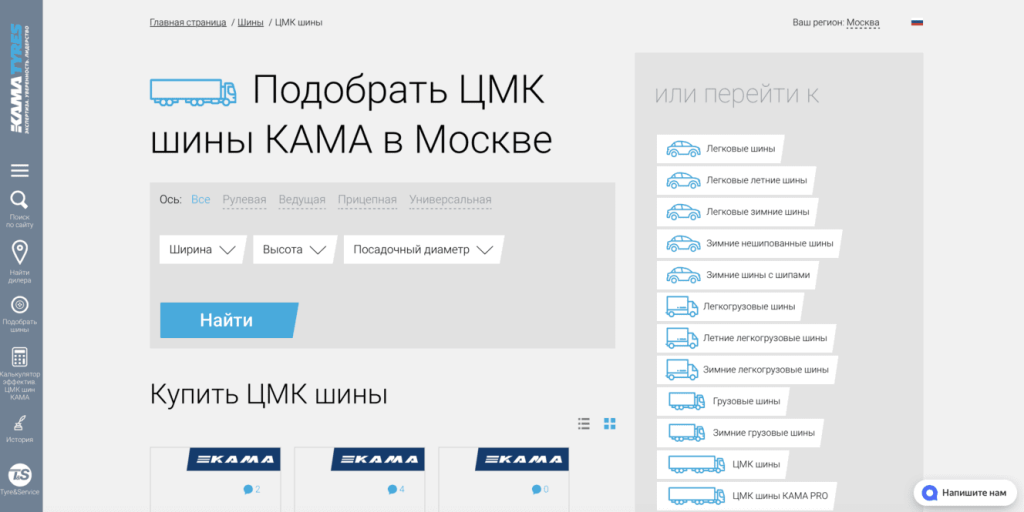
Task: Click the site search magnifier icon
Action: click(20, 200)
